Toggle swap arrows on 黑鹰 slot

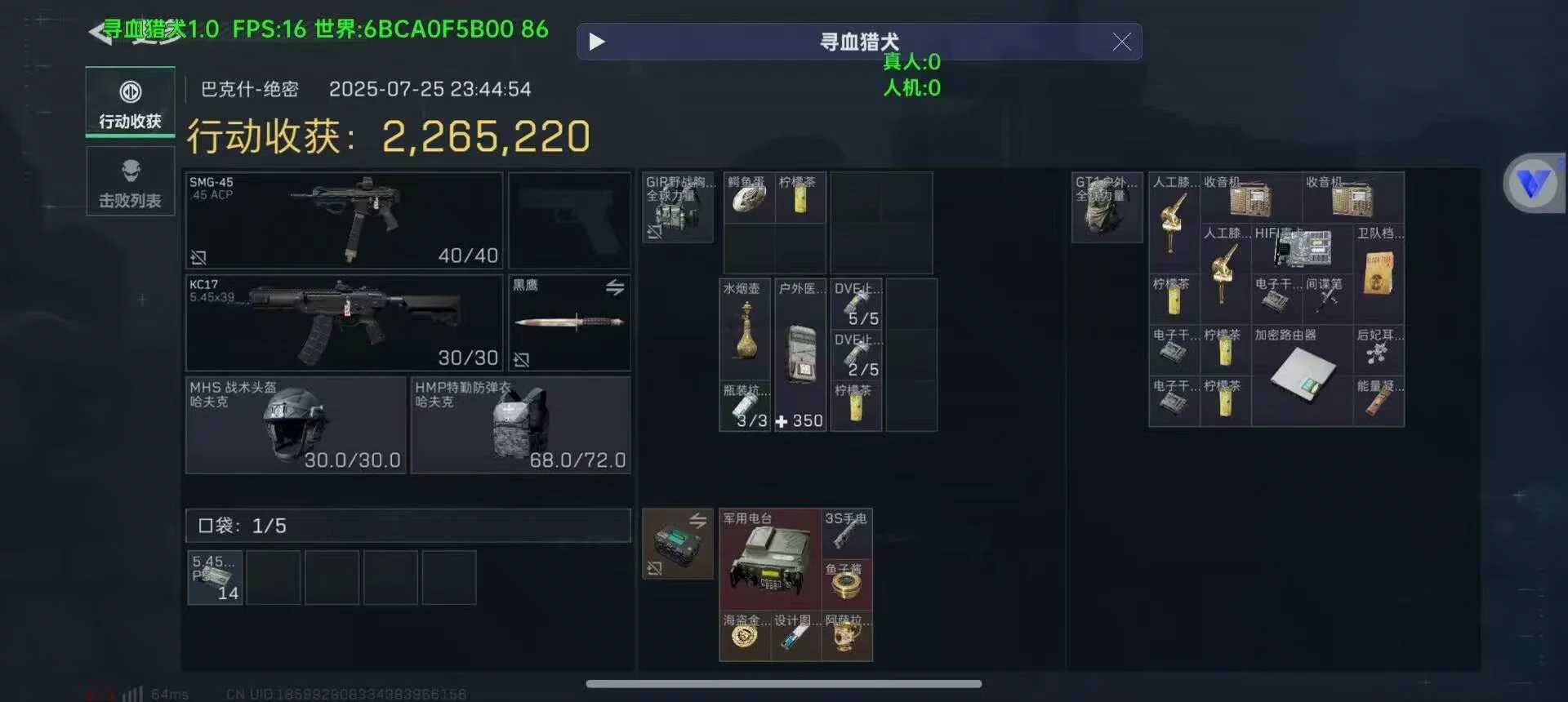click(x=615, y=287)
